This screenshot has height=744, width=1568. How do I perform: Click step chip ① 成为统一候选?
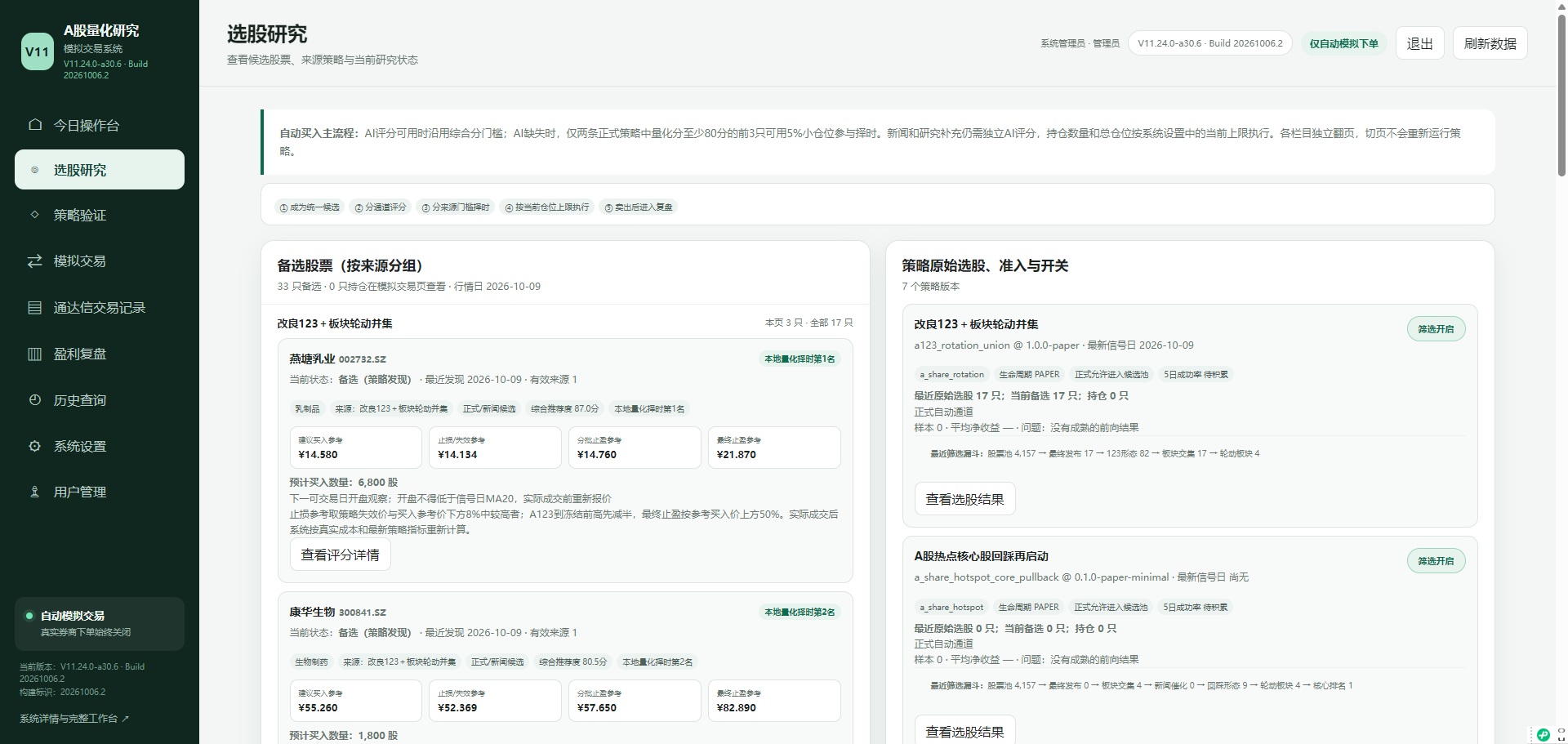coord(310,207)
